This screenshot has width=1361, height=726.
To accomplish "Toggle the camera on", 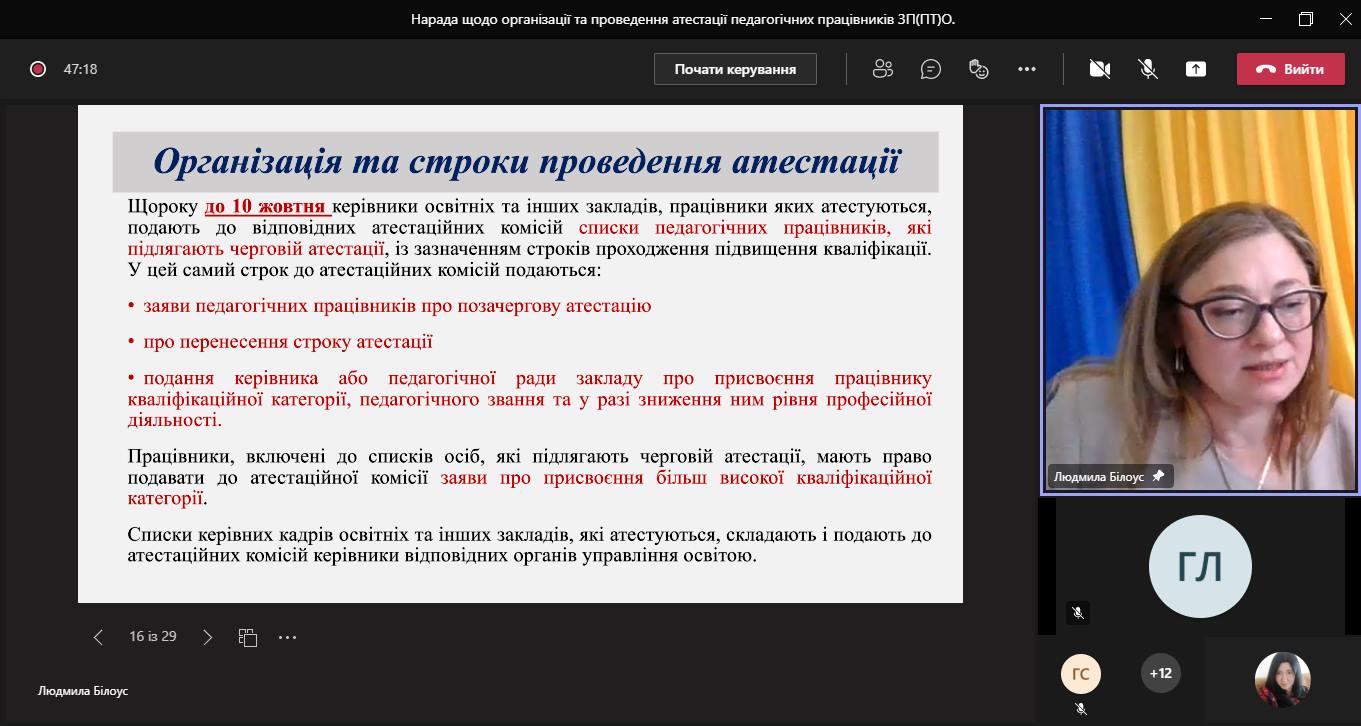I will (x=1100, y=69).
